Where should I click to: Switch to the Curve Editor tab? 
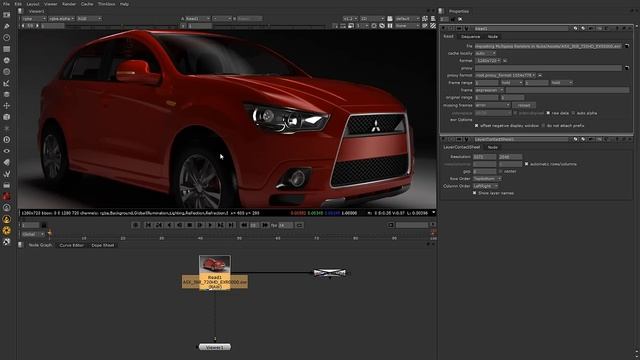[x=71, y=245]
